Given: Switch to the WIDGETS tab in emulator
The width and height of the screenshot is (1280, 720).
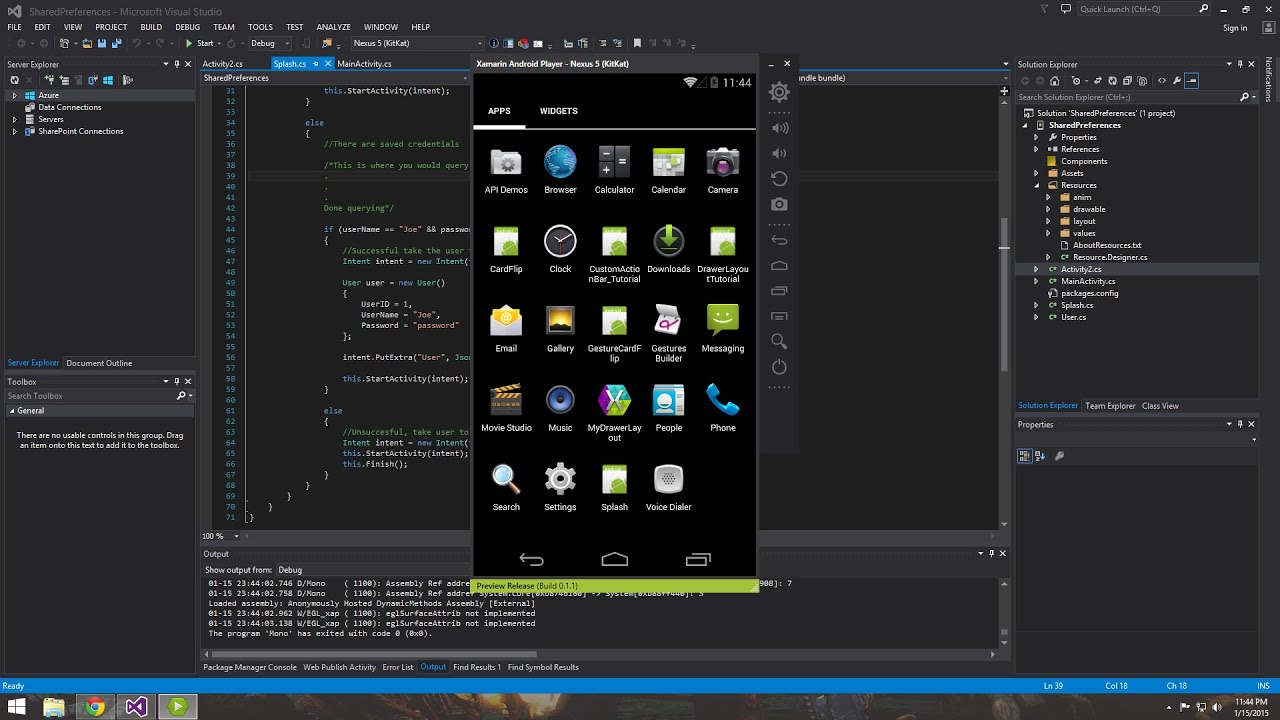Looking at the screenshot, I should (558, 111).
